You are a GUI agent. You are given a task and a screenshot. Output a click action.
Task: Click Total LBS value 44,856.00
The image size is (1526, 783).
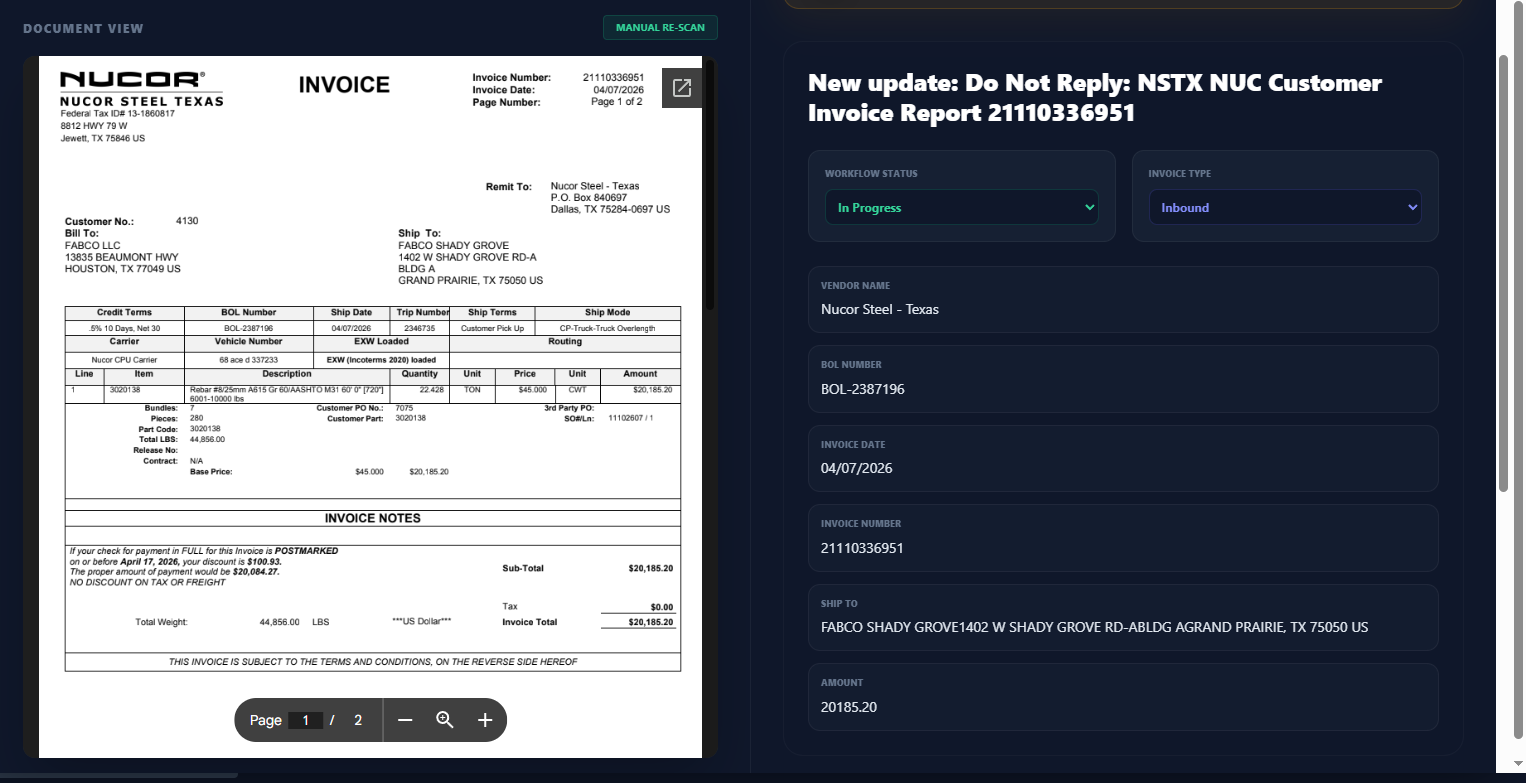point(207,439)
